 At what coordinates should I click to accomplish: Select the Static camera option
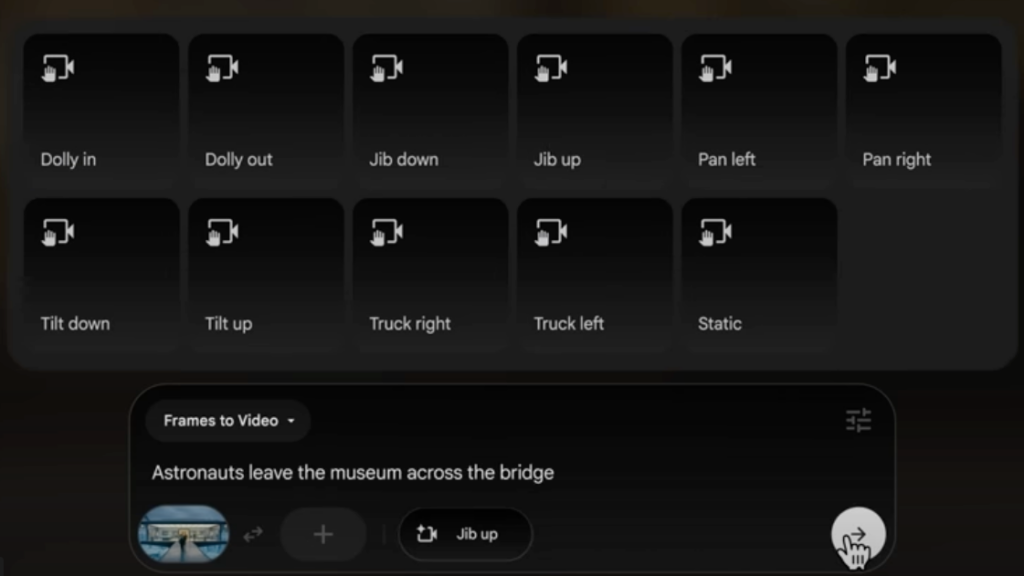point(759,275)
